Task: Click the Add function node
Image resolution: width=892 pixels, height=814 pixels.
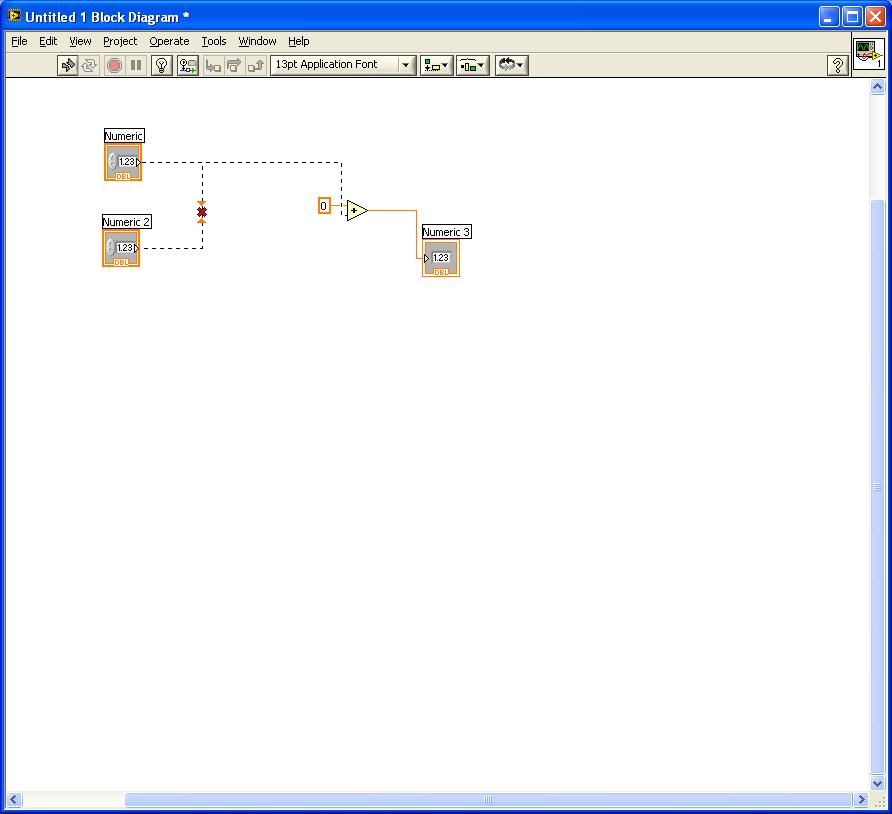Action: 357,210
